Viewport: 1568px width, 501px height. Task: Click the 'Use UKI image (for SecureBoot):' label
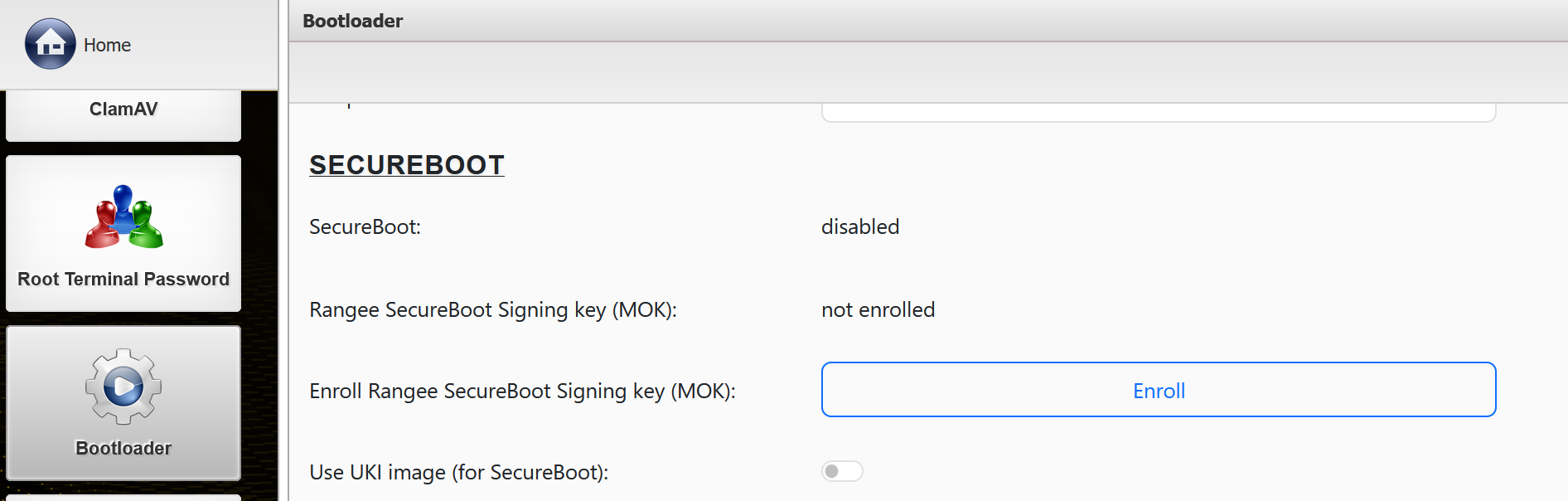458,472
